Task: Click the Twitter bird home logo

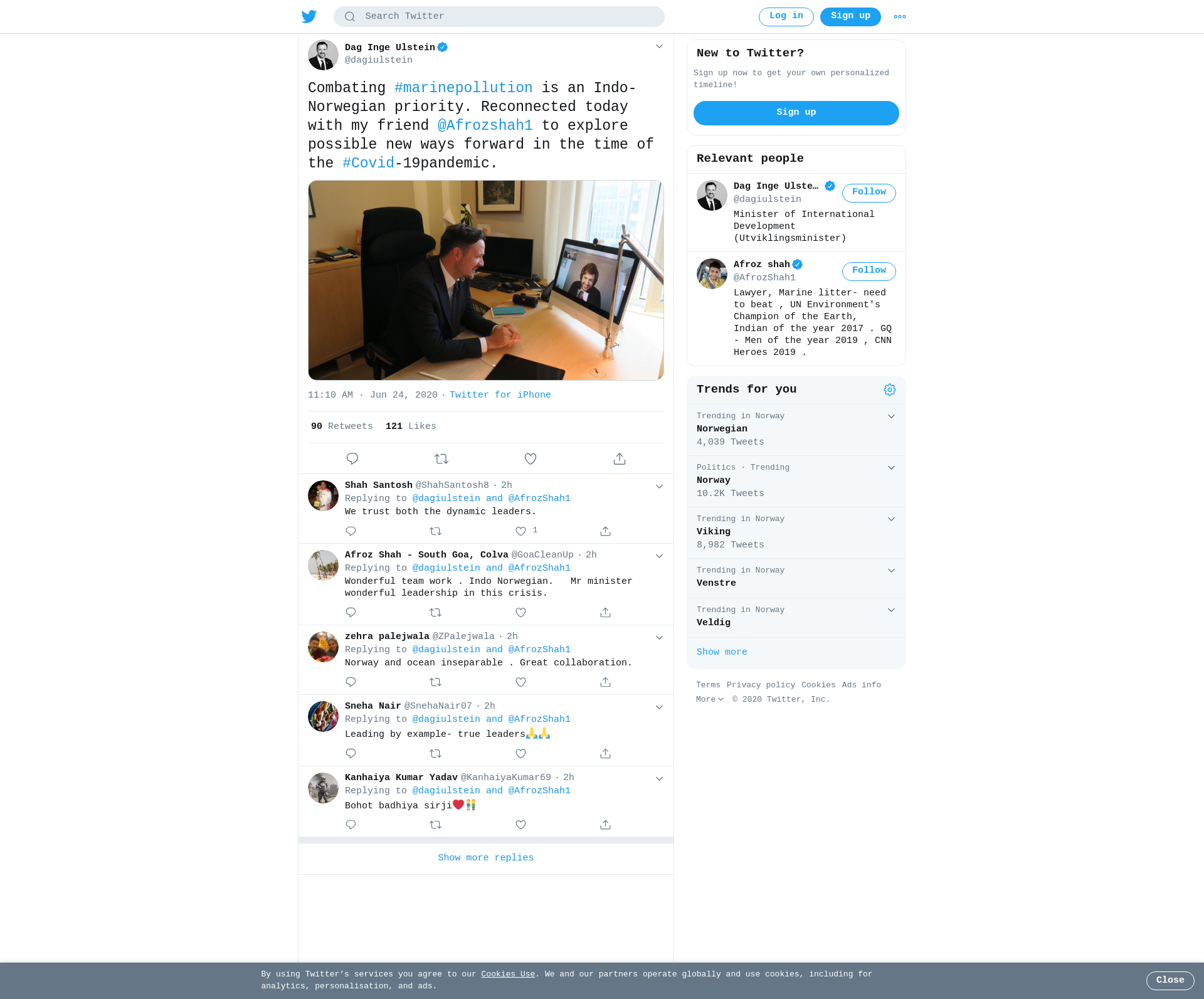Action: pyautogui.click(x=309, y=16)
